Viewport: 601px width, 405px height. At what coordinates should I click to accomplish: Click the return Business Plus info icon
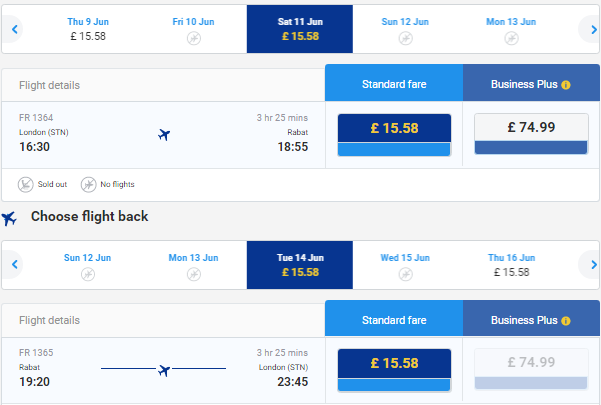tap(566, 321)
